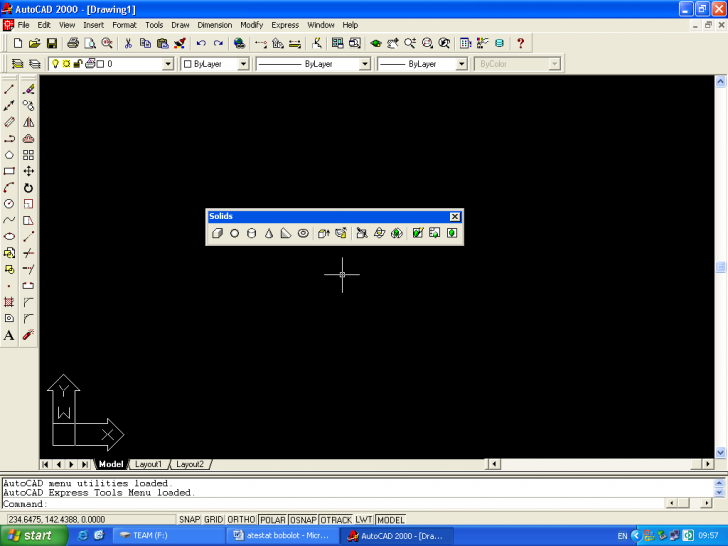Screen dimensions: 728x546
Task: Click the drawing area horizontal scrollbar right arrow
Action: tap(708, 464)
